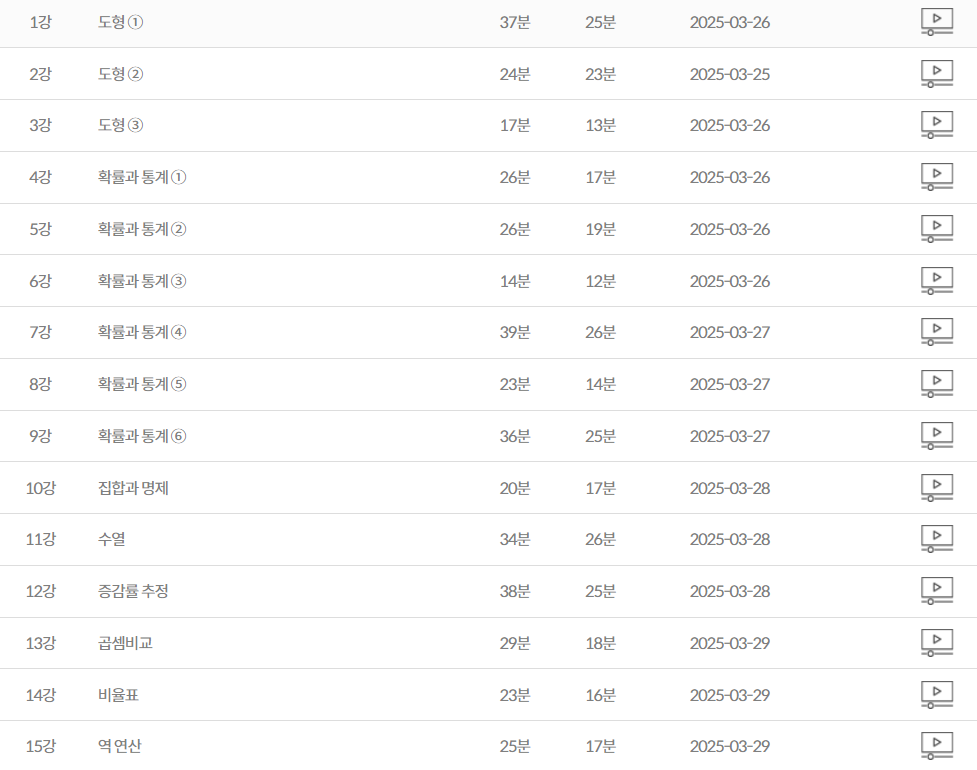Open the video player for 3강 도형③
Image resolution: width=977 pixels, height=770 pixels.
point(936,125)
